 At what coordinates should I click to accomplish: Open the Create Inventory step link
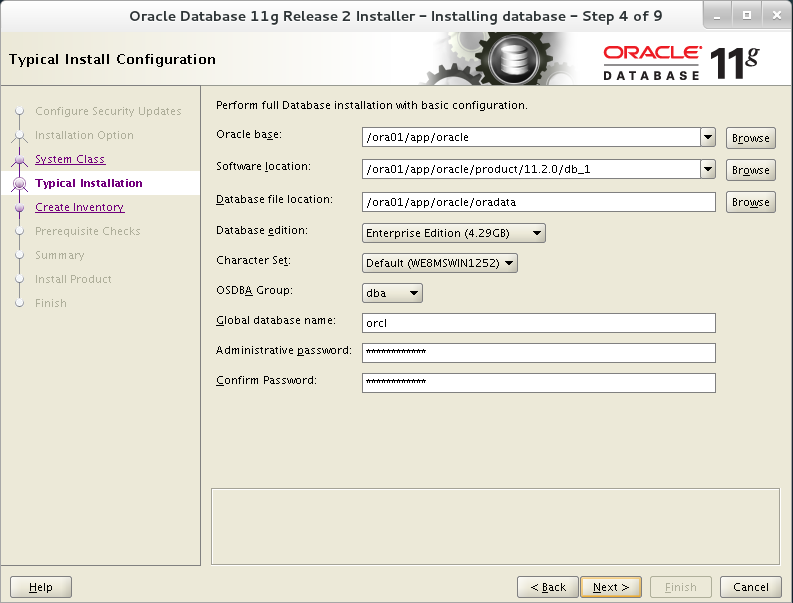click(x=79, y=207)
